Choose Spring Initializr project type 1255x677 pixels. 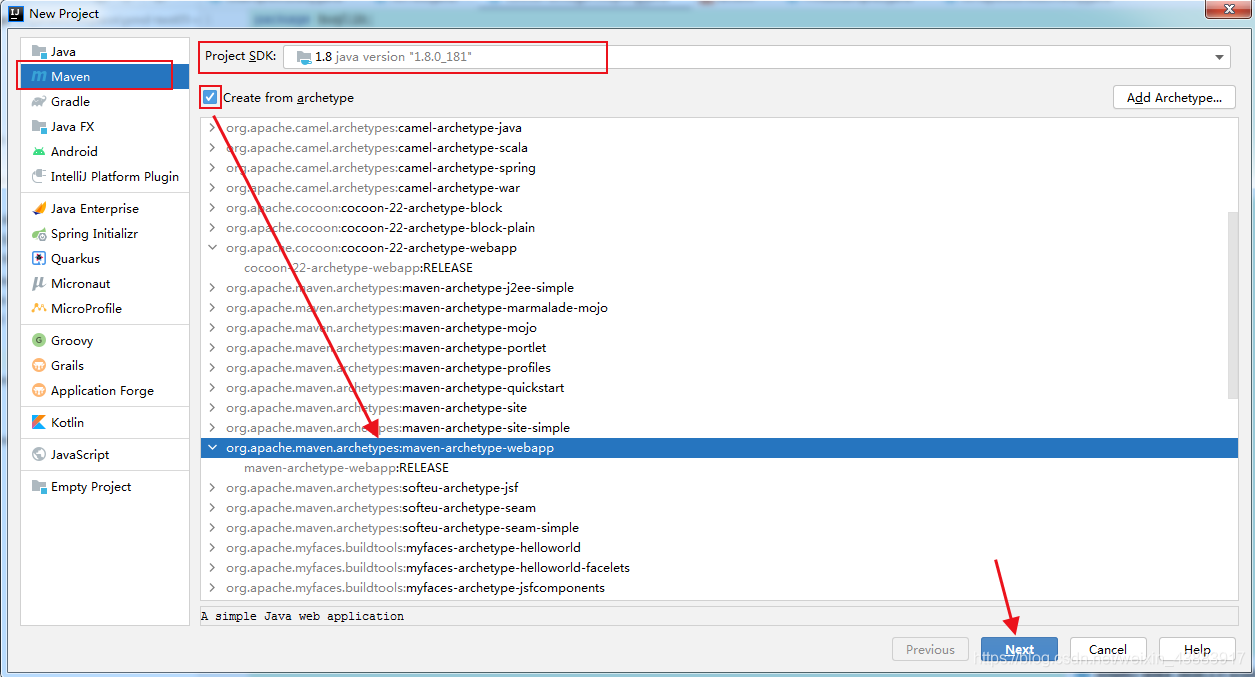(105, 233)
